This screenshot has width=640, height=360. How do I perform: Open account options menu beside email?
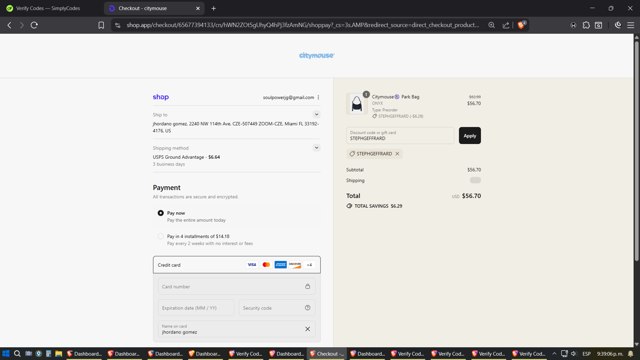(318, 97)
